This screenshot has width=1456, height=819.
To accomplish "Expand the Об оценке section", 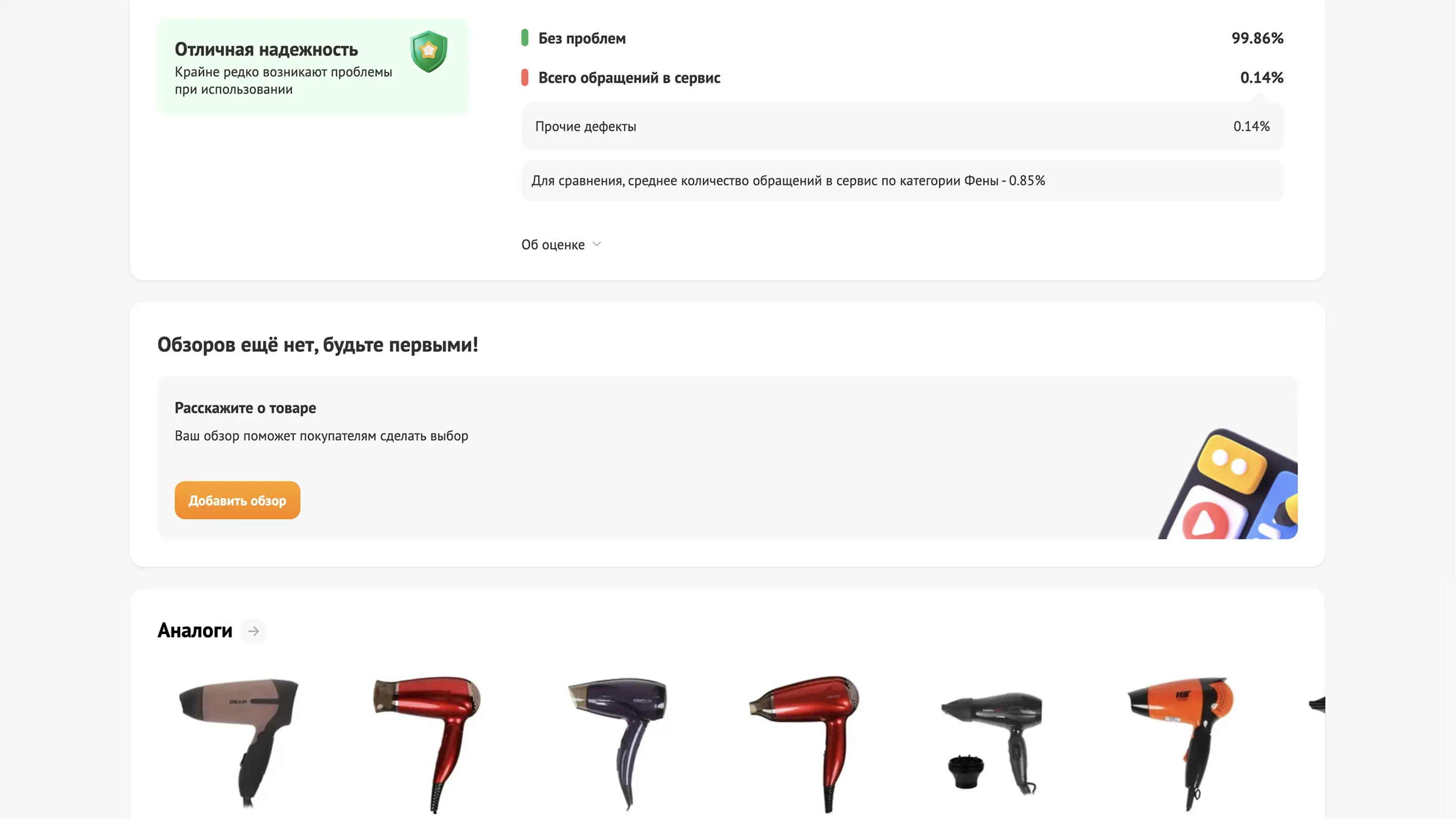I will coord(561,245).
